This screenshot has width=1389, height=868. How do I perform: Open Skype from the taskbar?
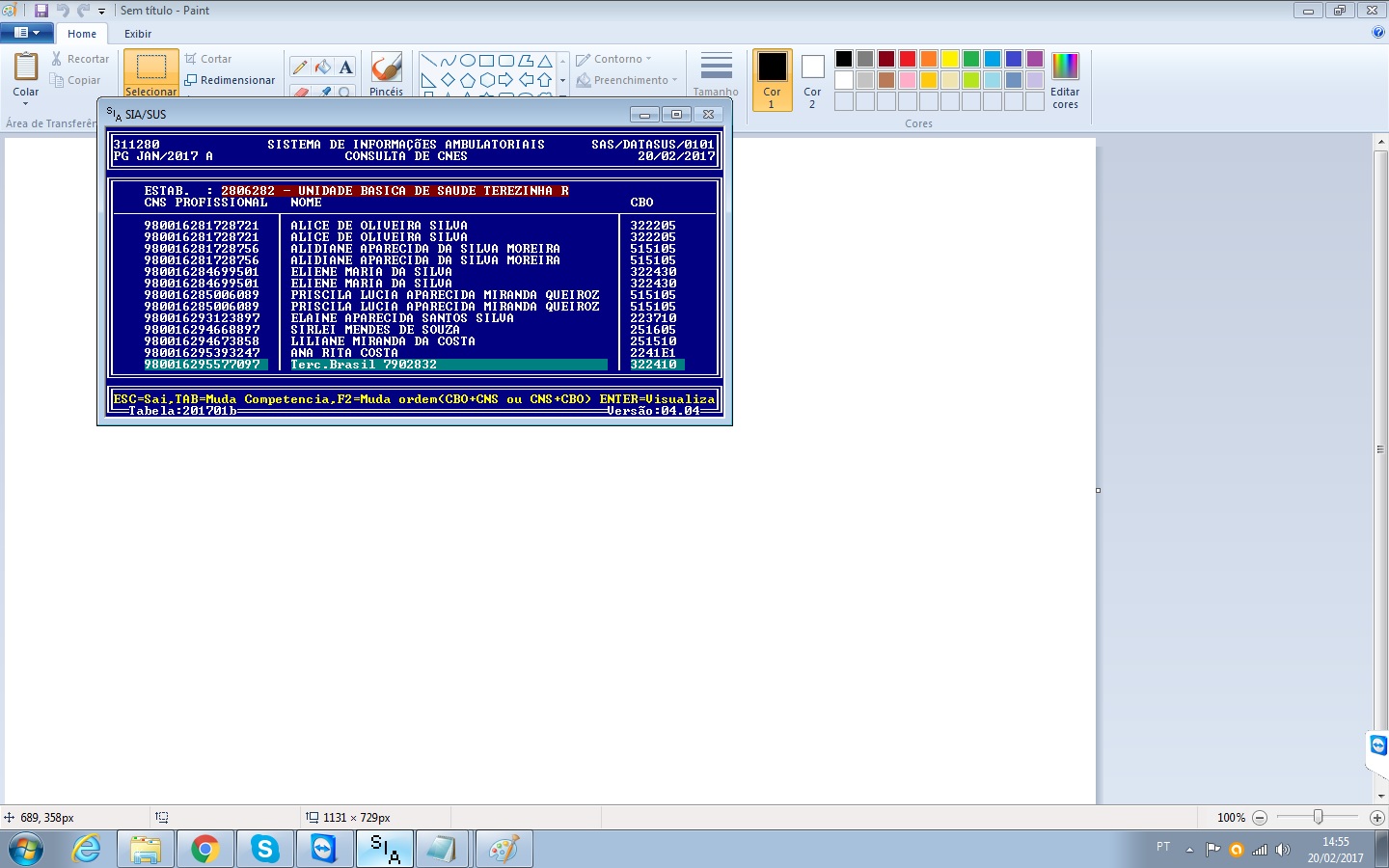point(264,850)
